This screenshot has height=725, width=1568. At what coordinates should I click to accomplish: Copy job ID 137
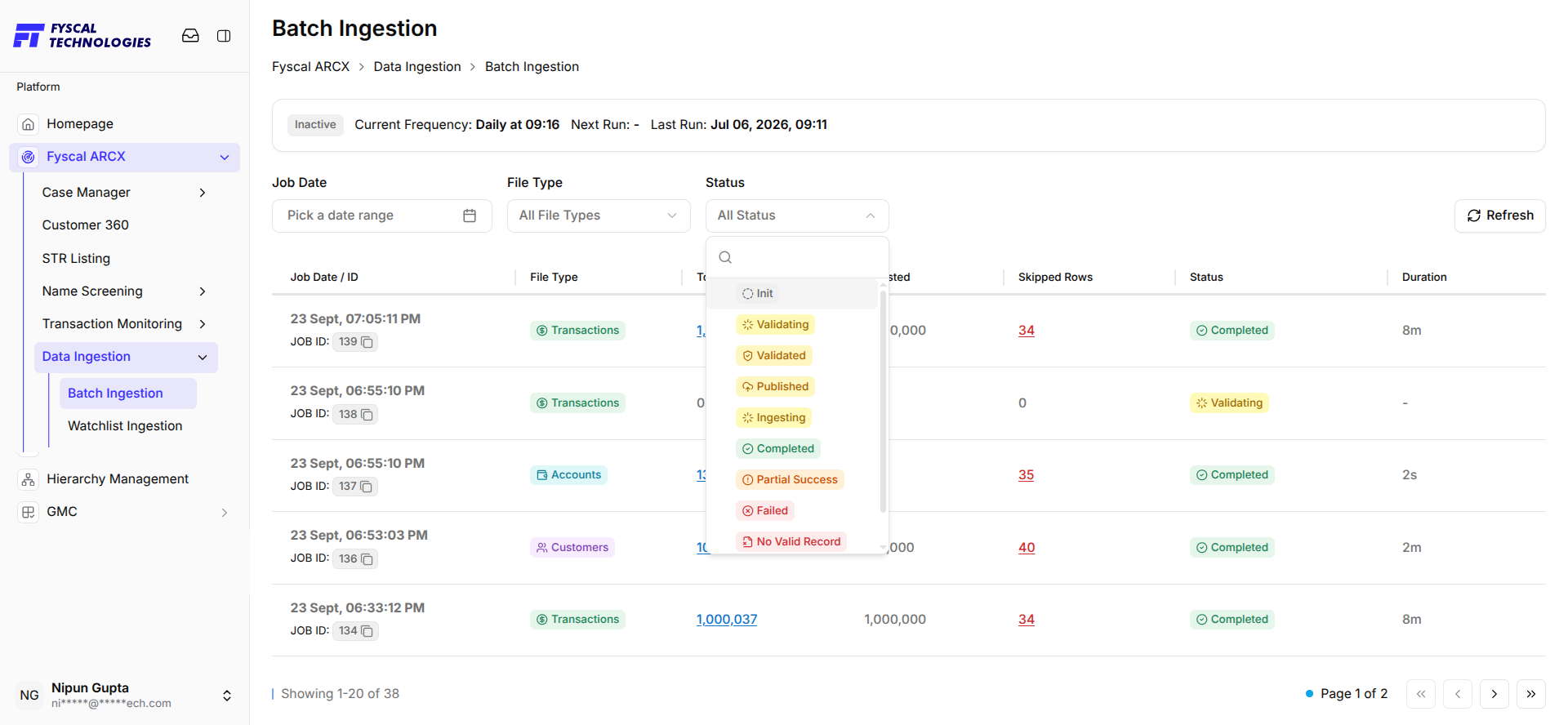367,487
